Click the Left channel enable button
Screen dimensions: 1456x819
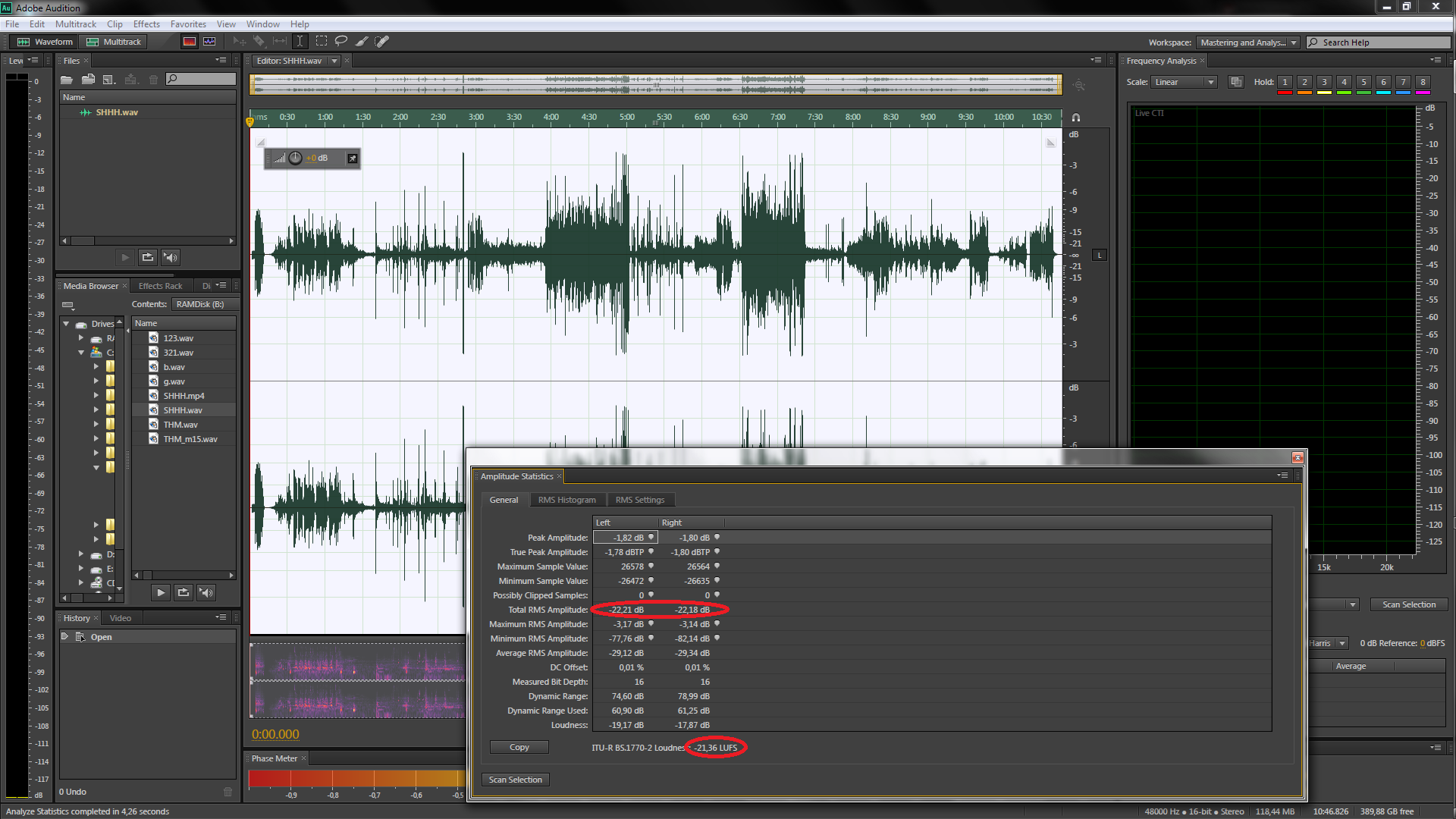[x=1100, y=256]
